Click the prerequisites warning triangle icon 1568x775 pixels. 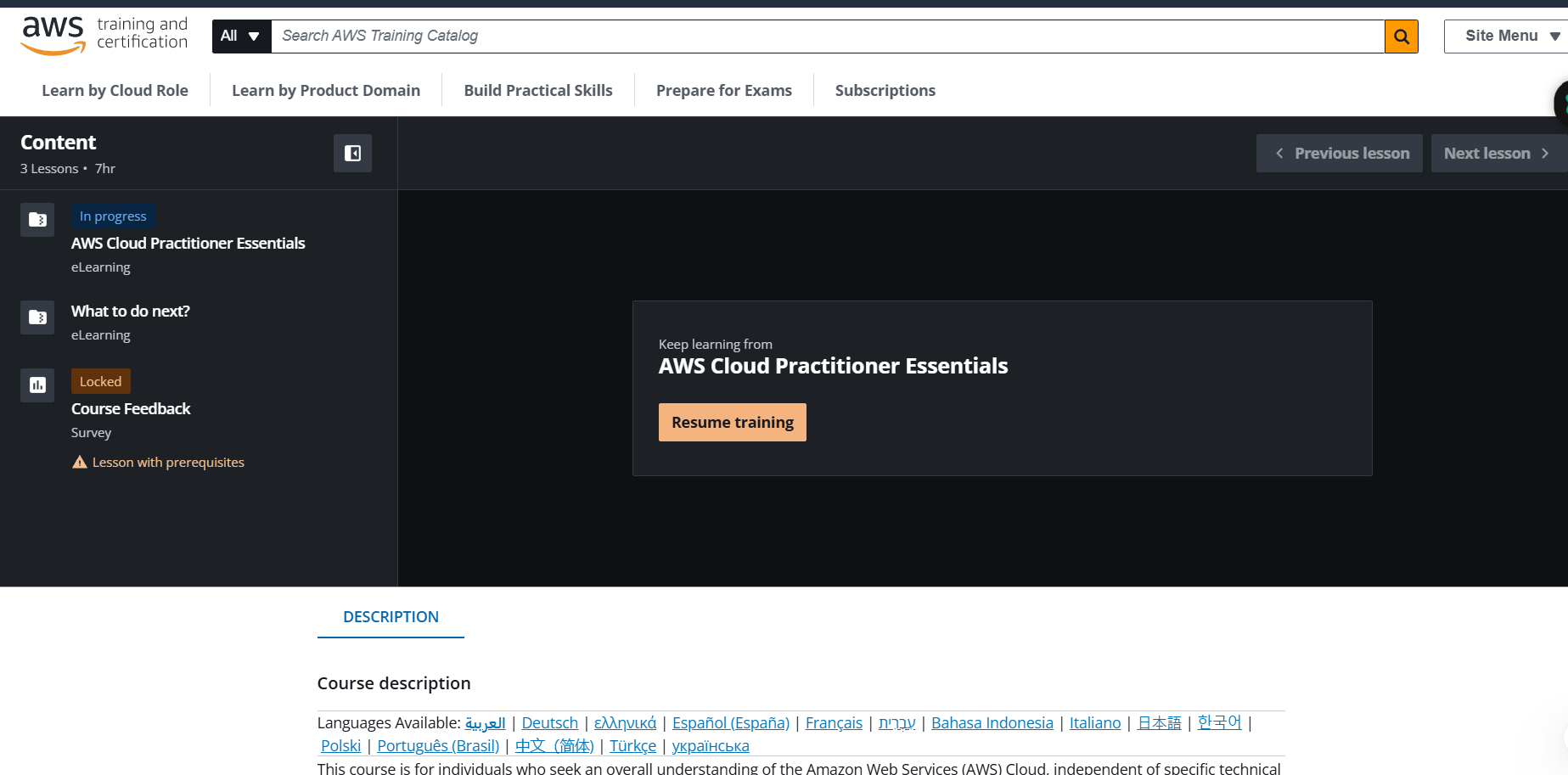click(x=80, y=462)
